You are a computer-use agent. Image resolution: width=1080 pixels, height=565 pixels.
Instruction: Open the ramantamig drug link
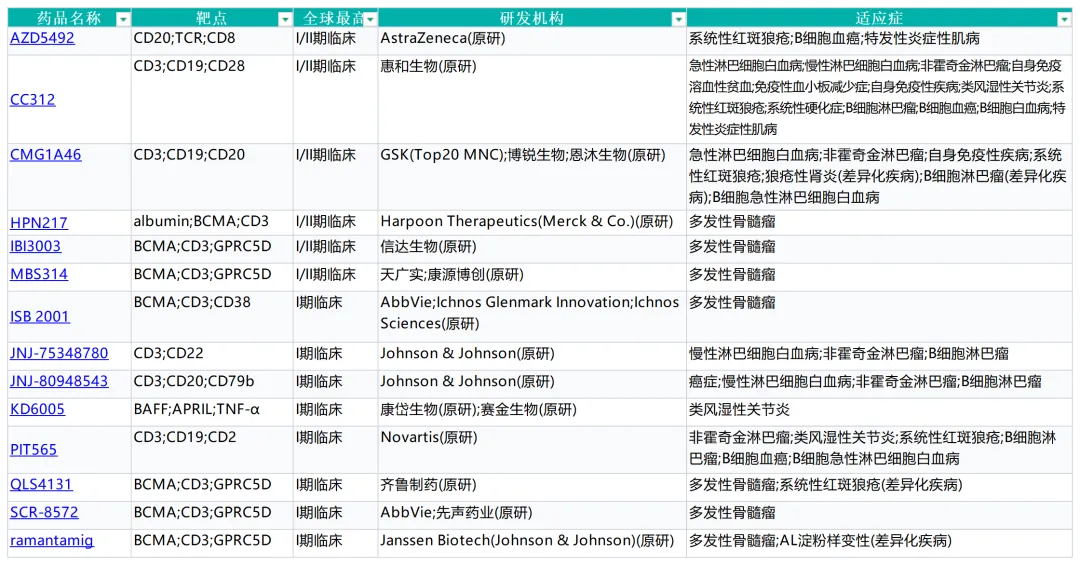click(52, 541)
